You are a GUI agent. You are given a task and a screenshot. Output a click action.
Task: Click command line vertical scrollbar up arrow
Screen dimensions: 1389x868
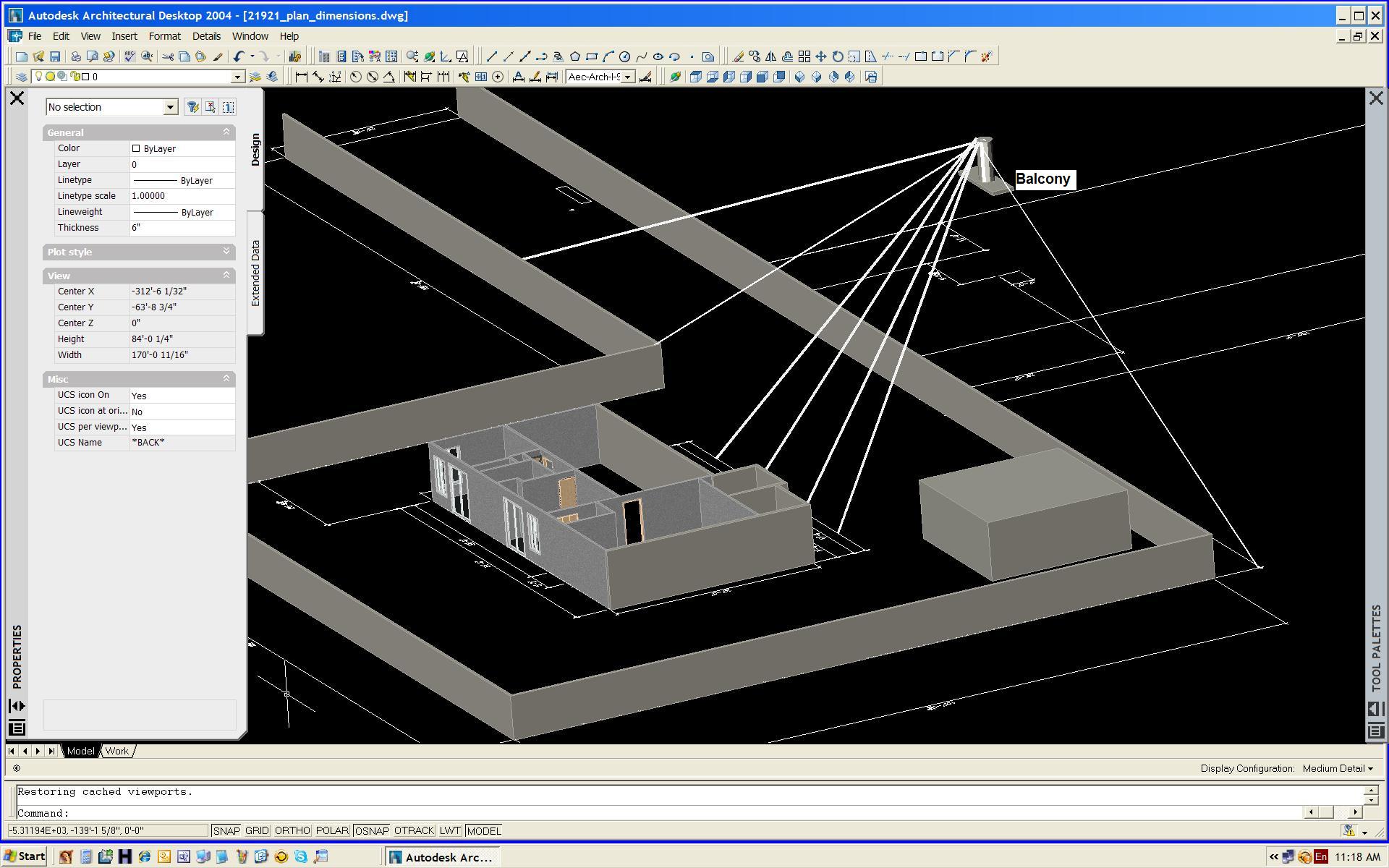coord(1371,791)
